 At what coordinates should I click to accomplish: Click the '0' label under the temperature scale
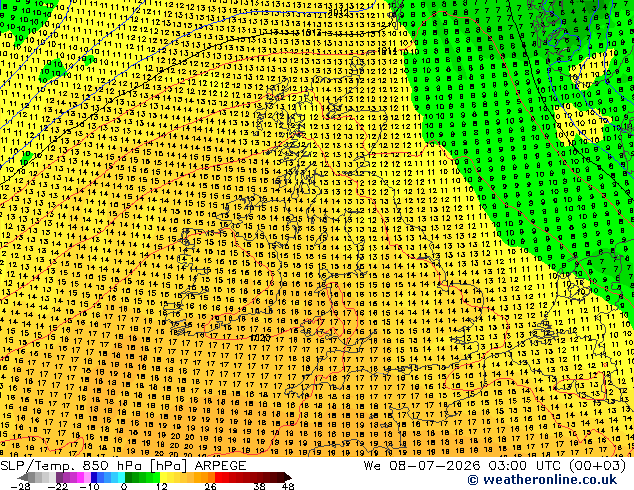coord(124,486)
